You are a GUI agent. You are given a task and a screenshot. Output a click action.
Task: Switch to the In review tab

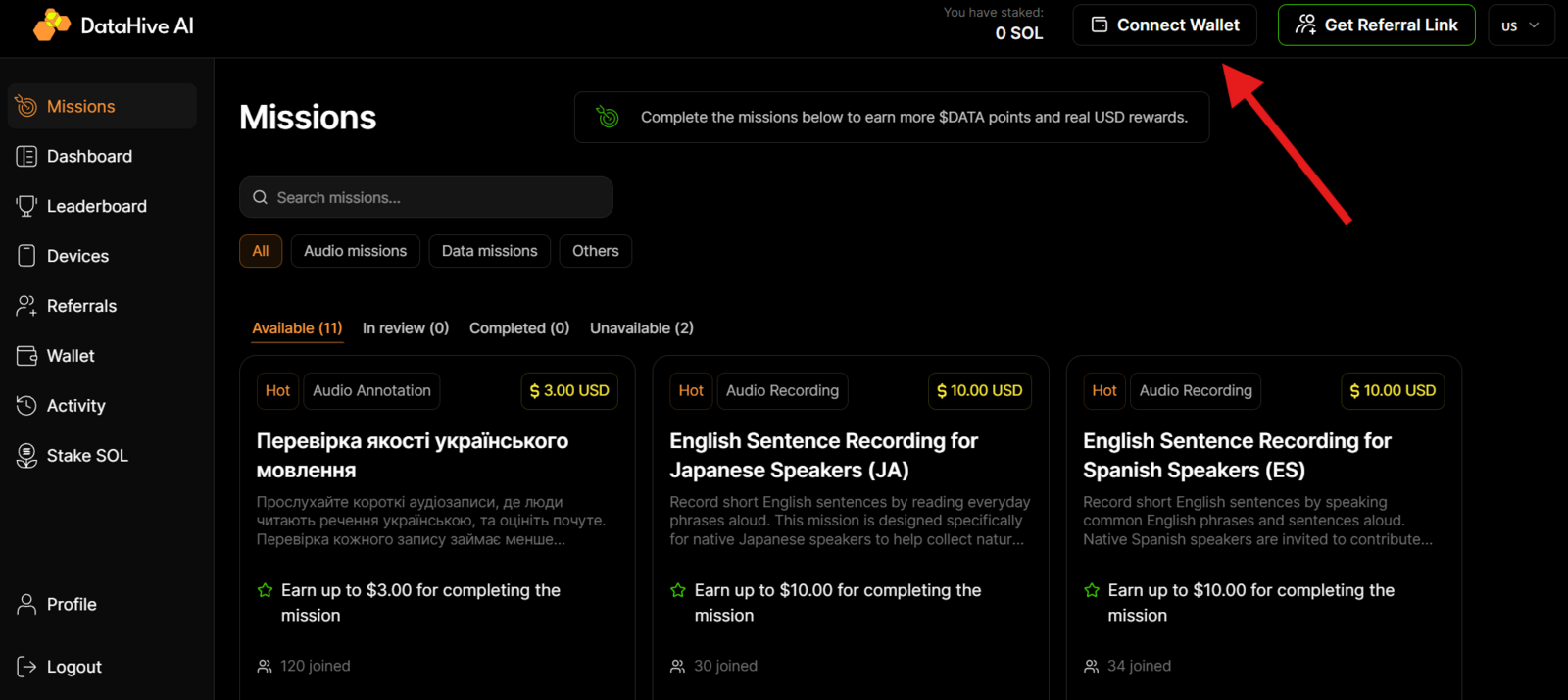coord(406,328)
